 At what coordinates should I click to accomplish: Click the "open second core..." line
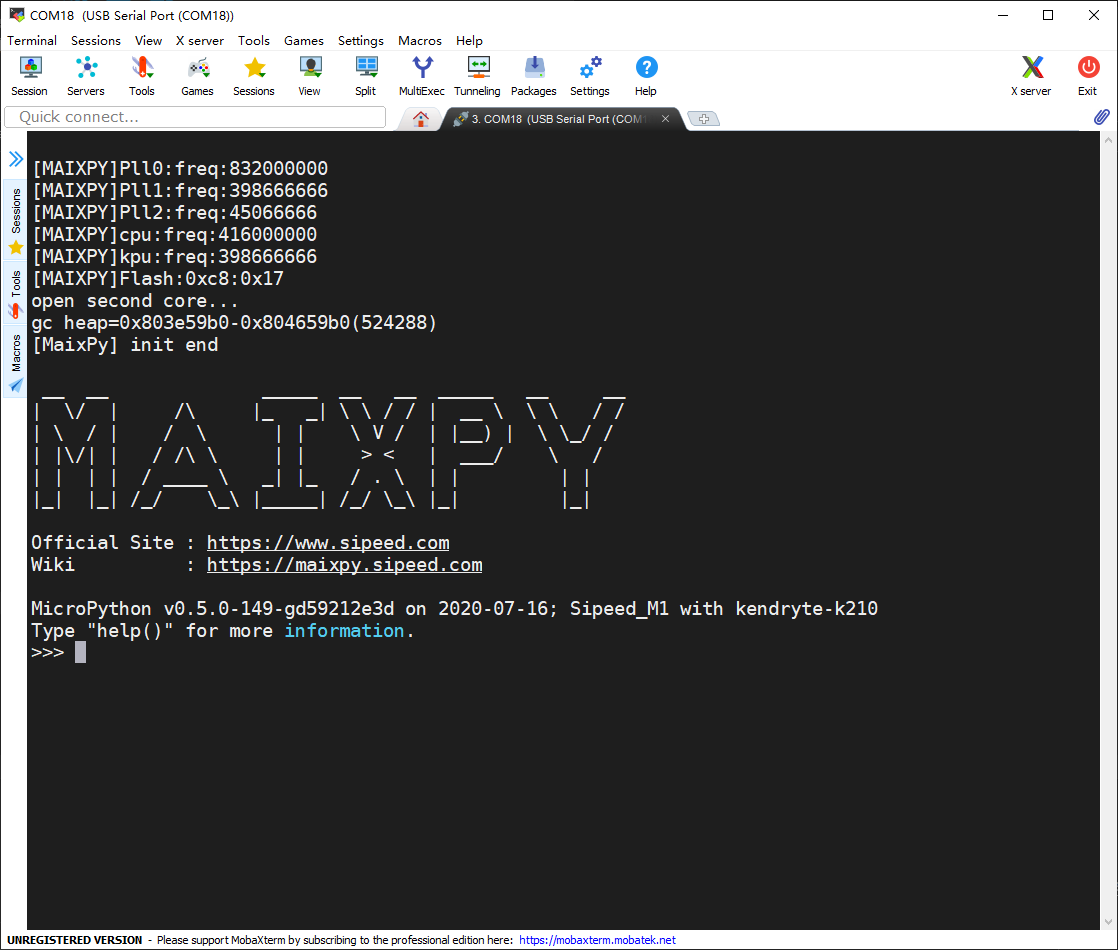tap(135, 301)
